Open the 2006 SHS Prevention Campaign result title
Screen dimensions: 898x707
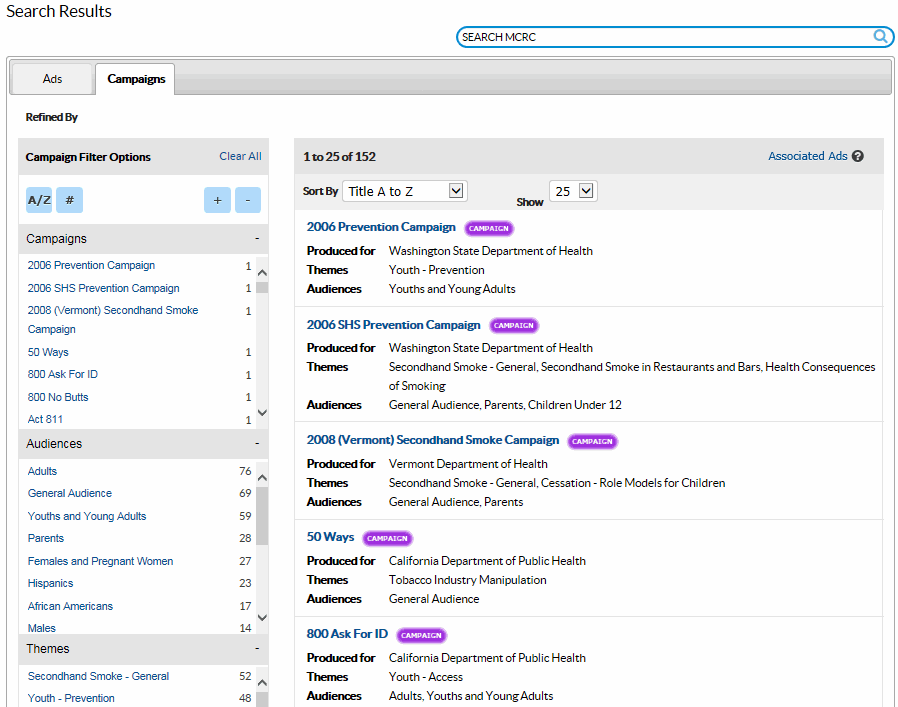(x=393, y=325)
